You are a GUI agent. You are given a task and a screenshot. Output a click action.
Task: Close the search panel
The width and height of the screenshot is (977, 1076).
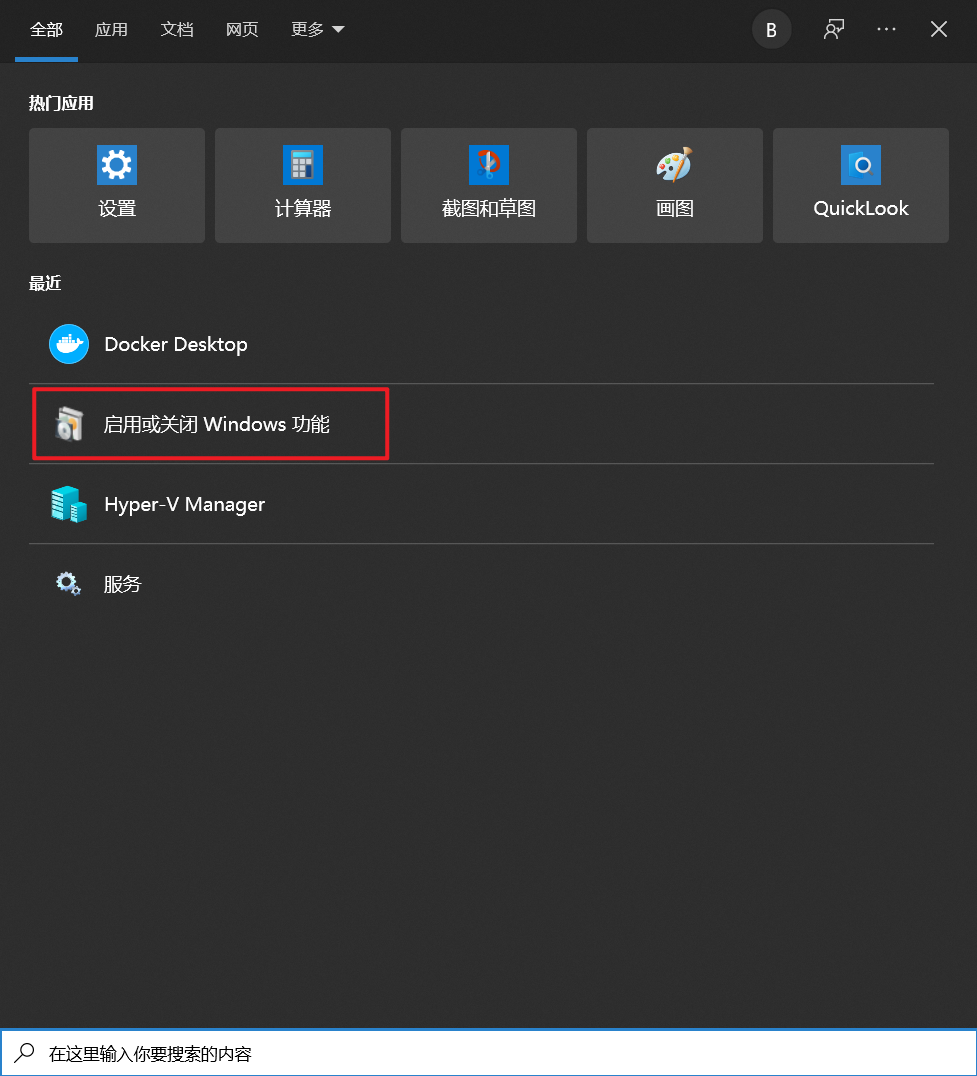click(x=939, y=30)
